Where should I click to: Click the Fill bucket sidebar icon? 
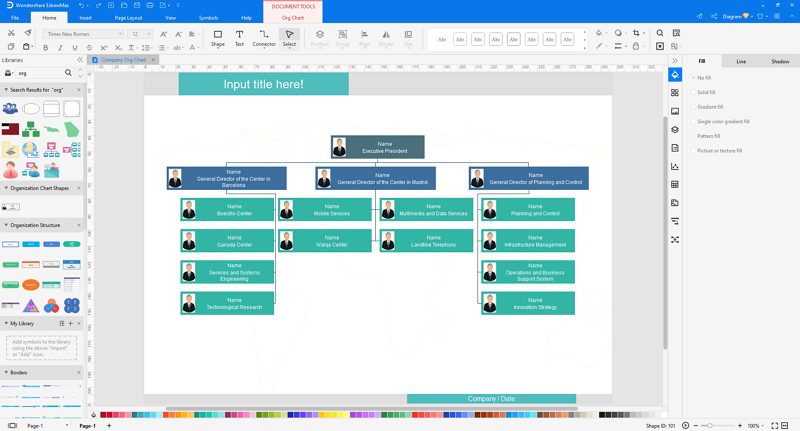click(x=675, y=74)
